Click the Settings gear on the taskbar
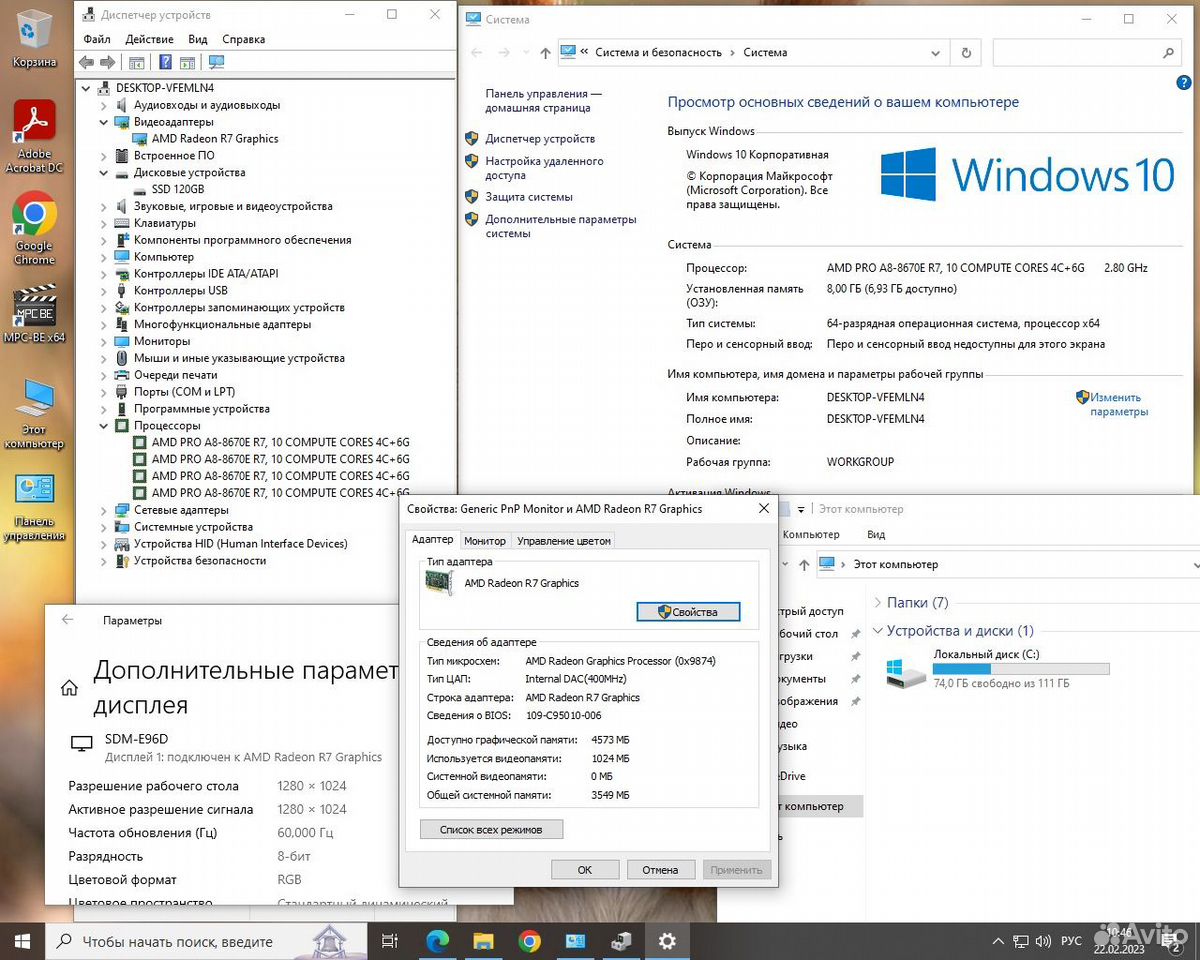1200x960 pixels. tap(667, 941)
